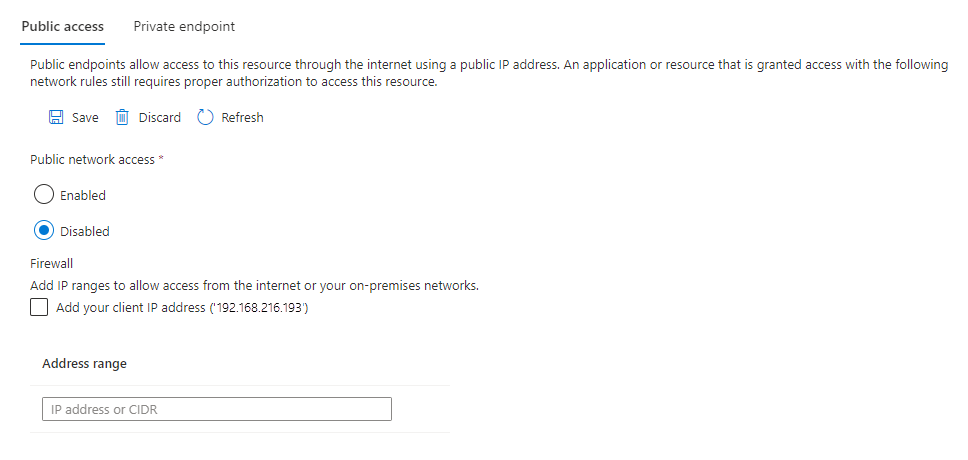Click the client IP address '192.168.216.193' label
The image size is (968, 460).
(x=182, y=309)
